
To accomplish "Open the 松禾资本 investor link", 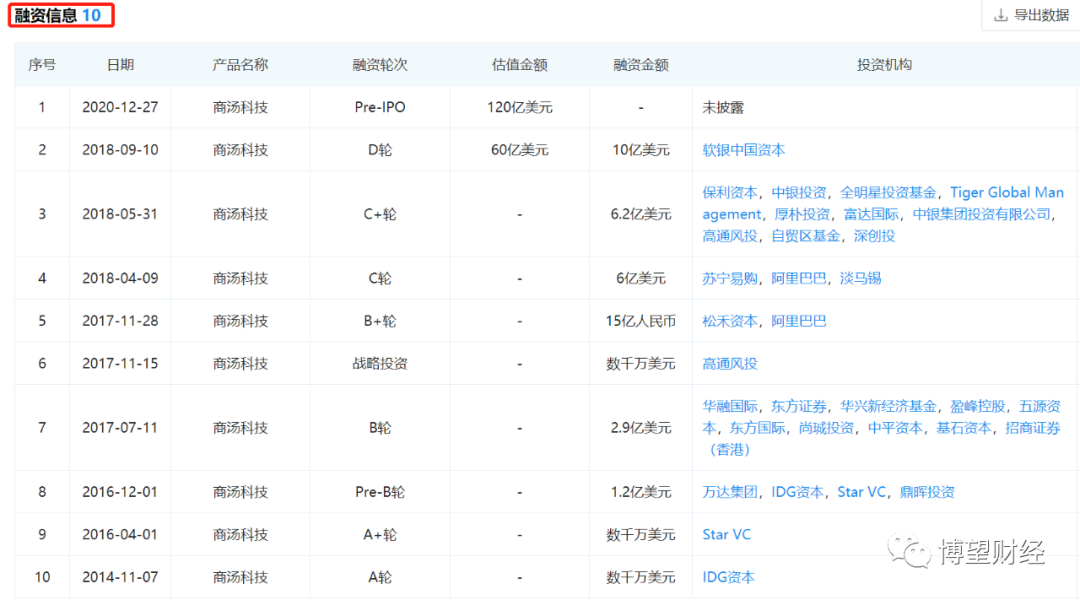I will tap(729, 321).
